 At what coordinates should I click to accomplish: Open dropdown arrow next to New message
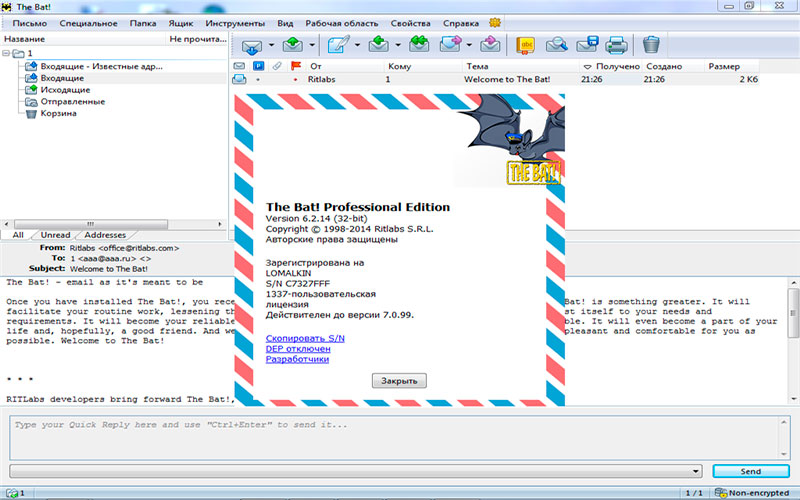(357, 45)
